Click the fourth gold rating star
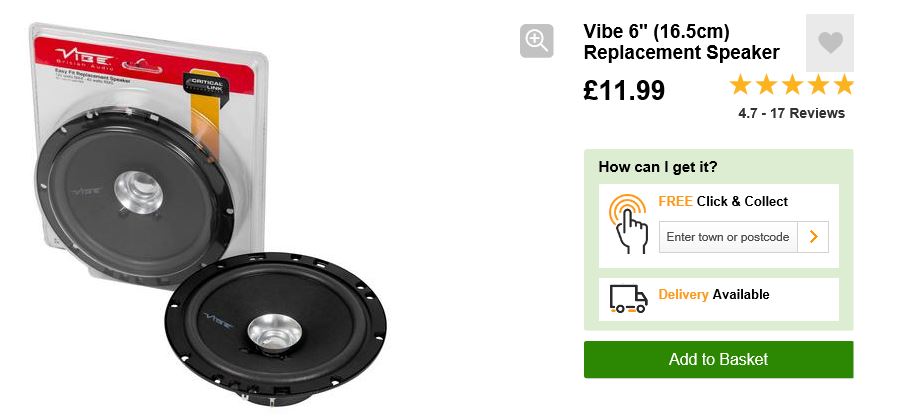Screen dimensions: 901x417 (x=818, y=84)
